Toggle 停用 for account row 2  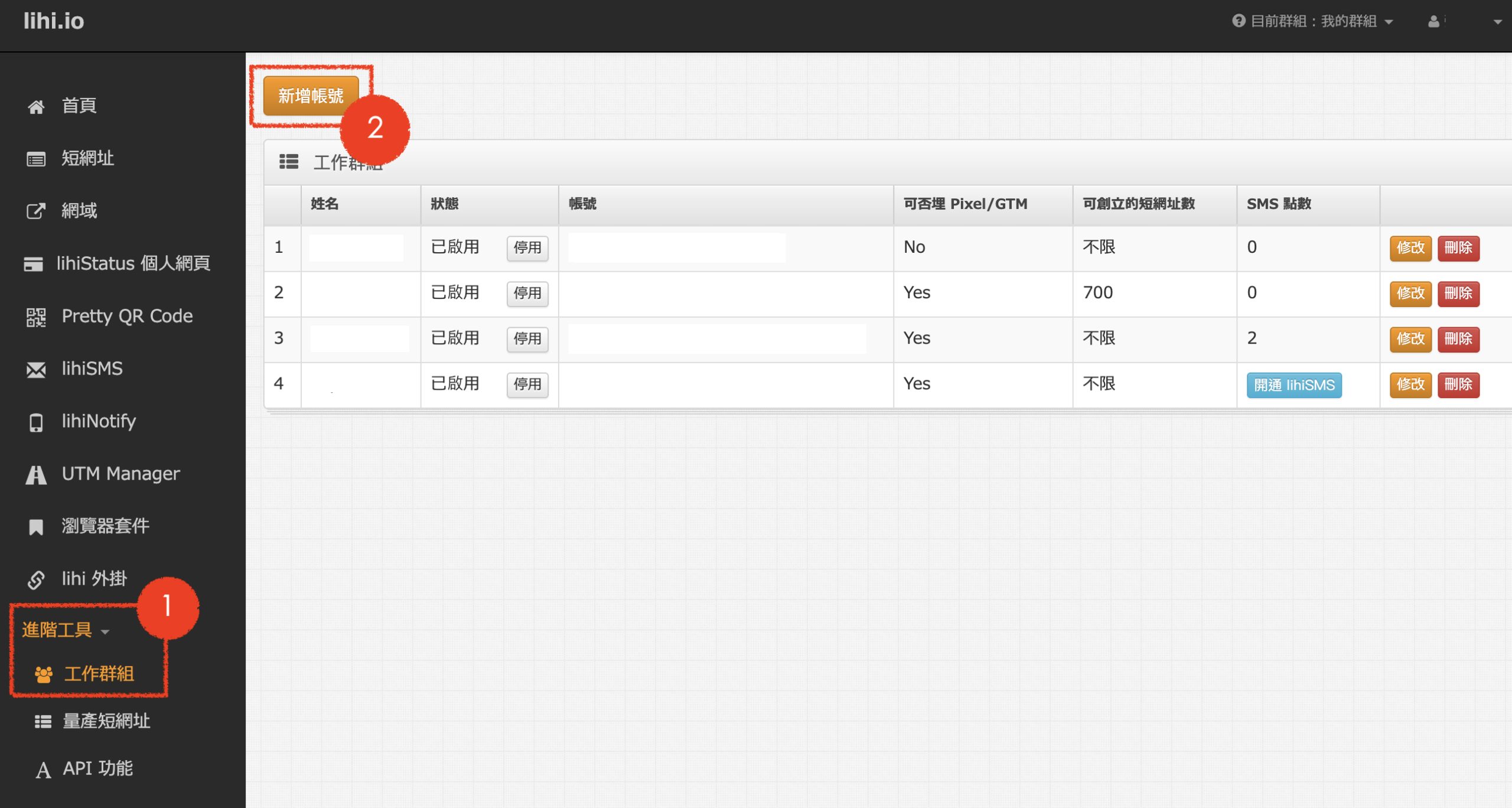pos(527,293)
